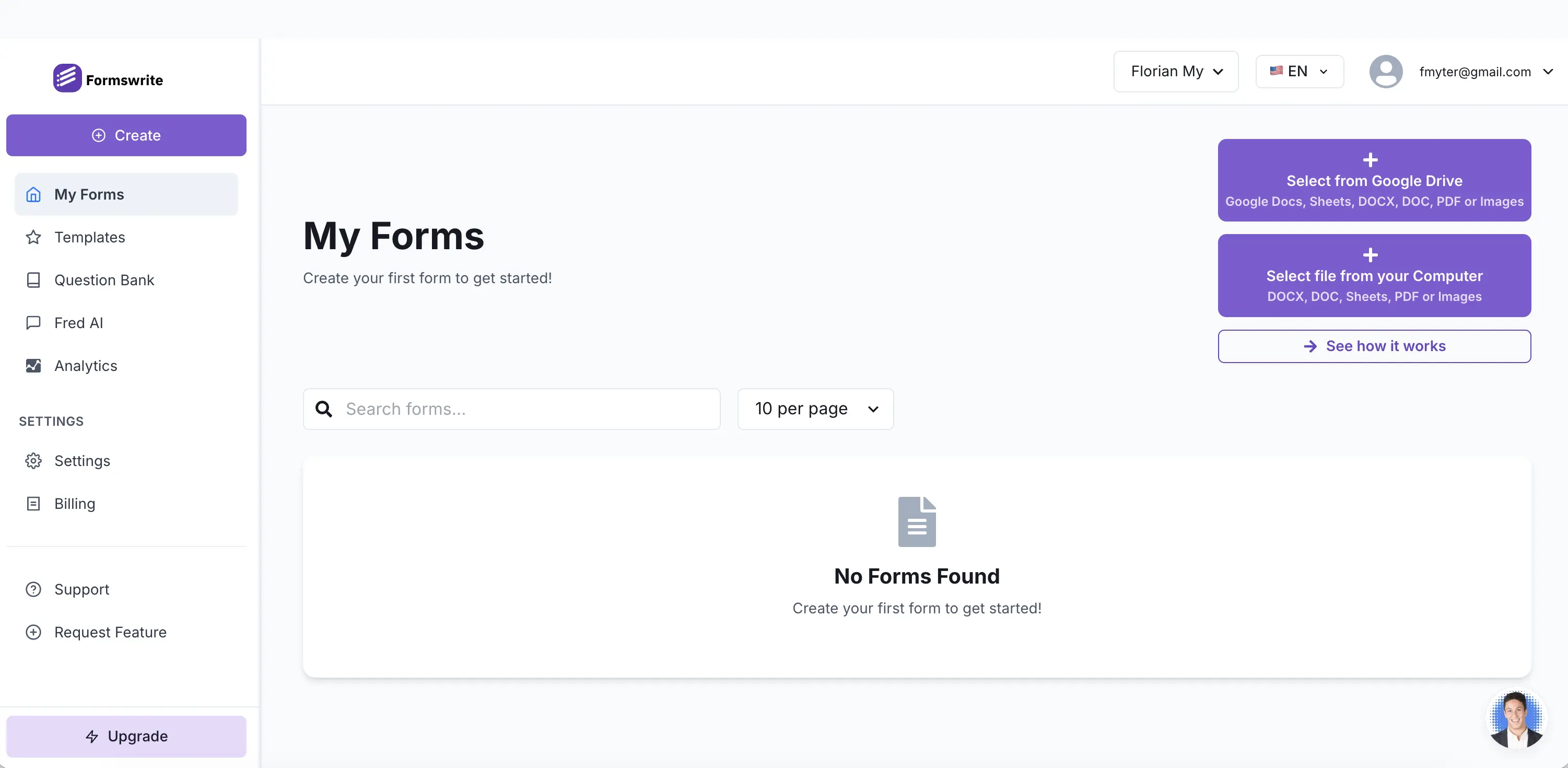Screen dimensions: 1568x768
Task: Switch to the My Forms section
Action: click(x=88, y=194)
